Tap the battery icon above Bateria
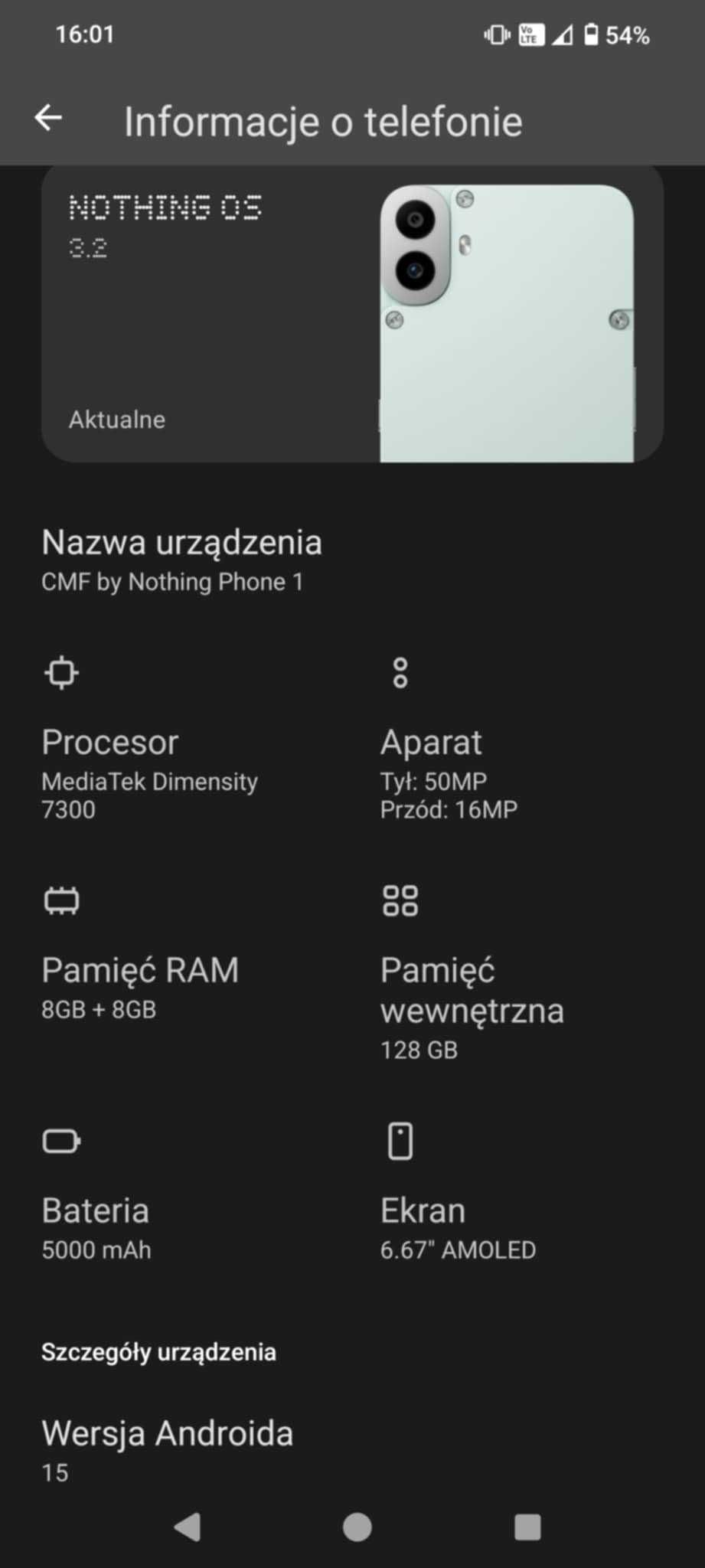The height and width of the screenshot is (1568, 705). pos(62,1141)
